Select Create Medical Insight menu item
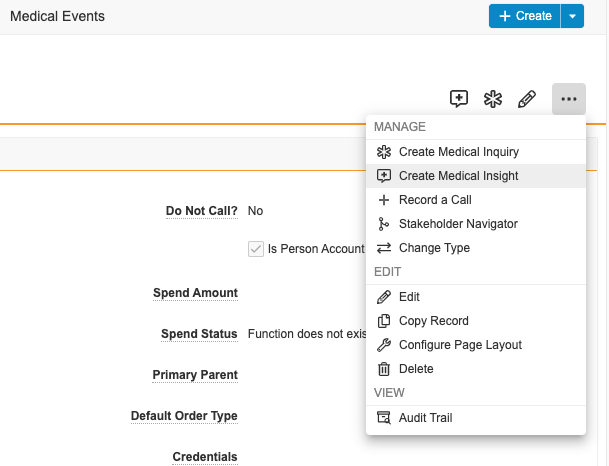Viewport: 609px width, 466px height. point(458,176)
